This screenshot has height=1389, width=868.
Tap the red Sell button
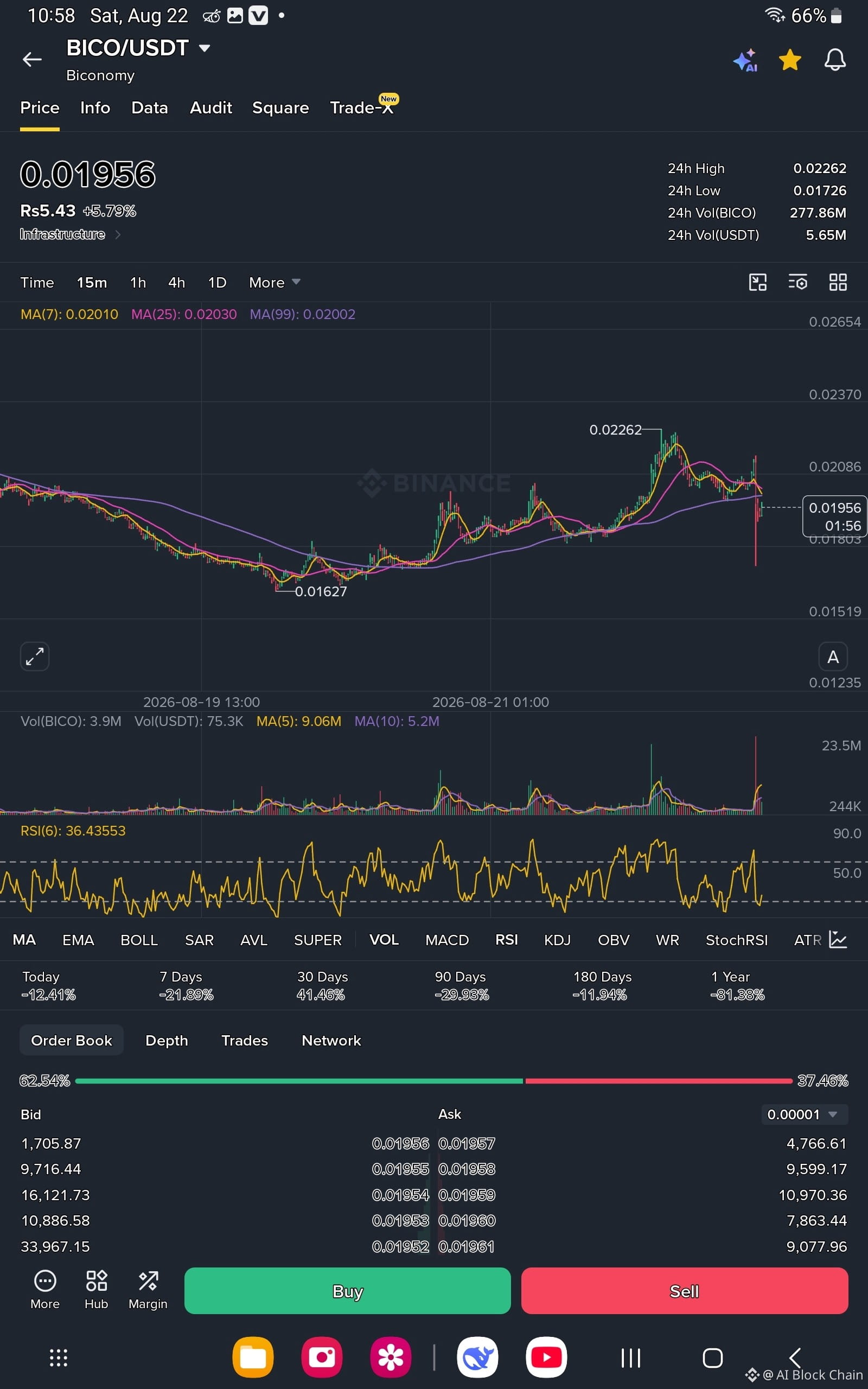pyautogui.click(x=684, y=1291)
